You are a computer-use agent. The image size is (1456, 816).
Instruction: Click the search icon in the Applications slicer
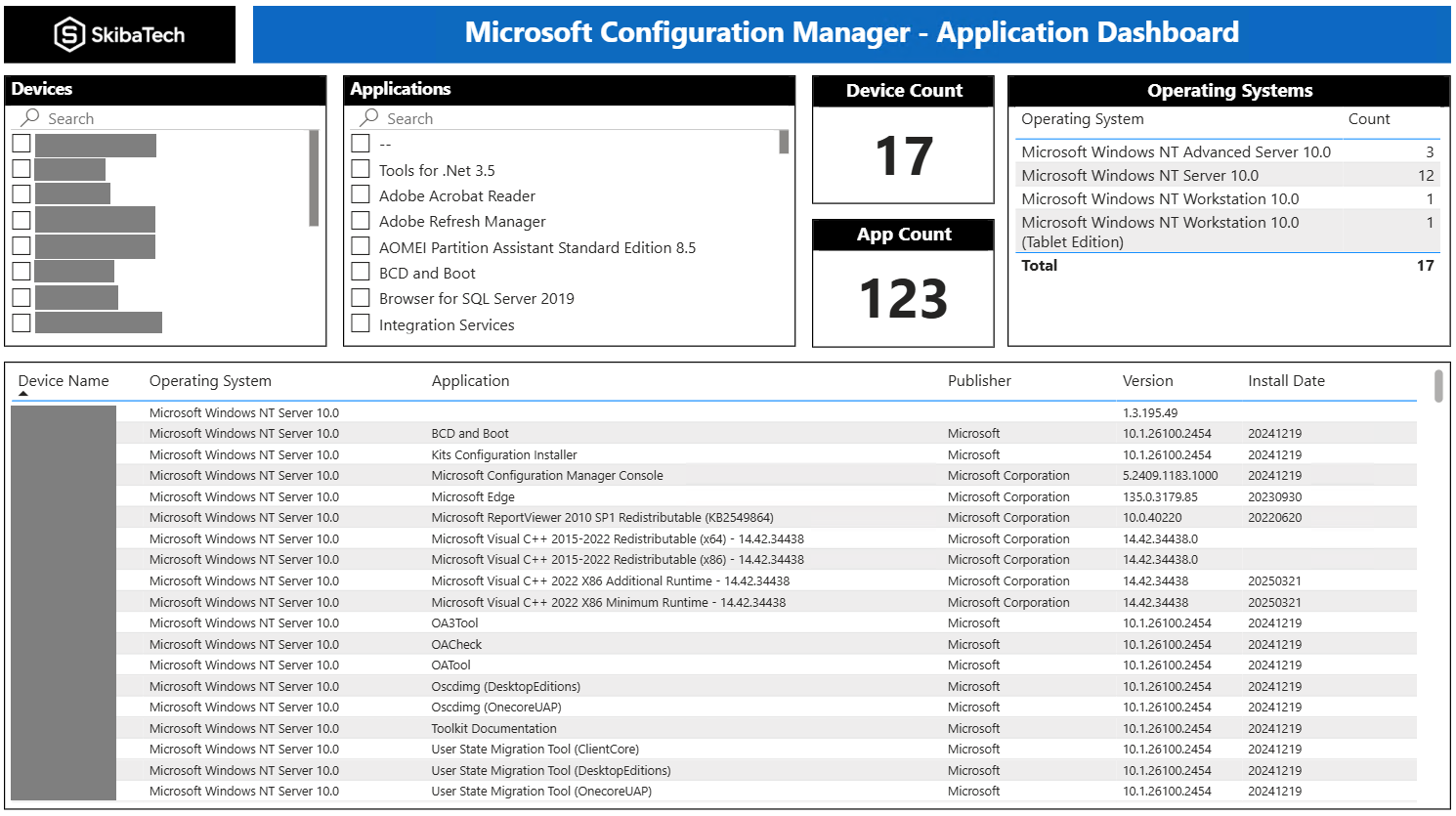[x=367, y=118]
